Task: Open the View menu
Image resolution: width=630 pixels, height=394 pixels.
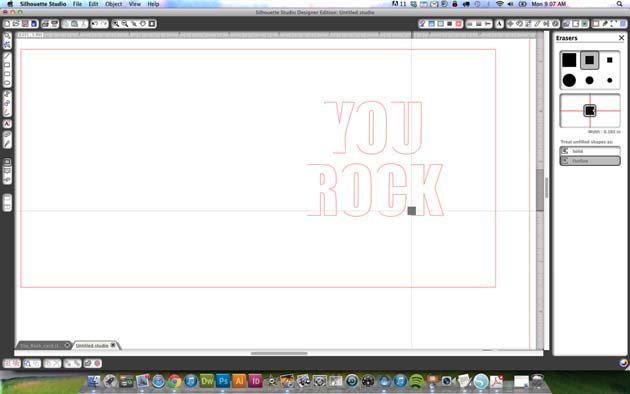Action: tap(135, 4)
